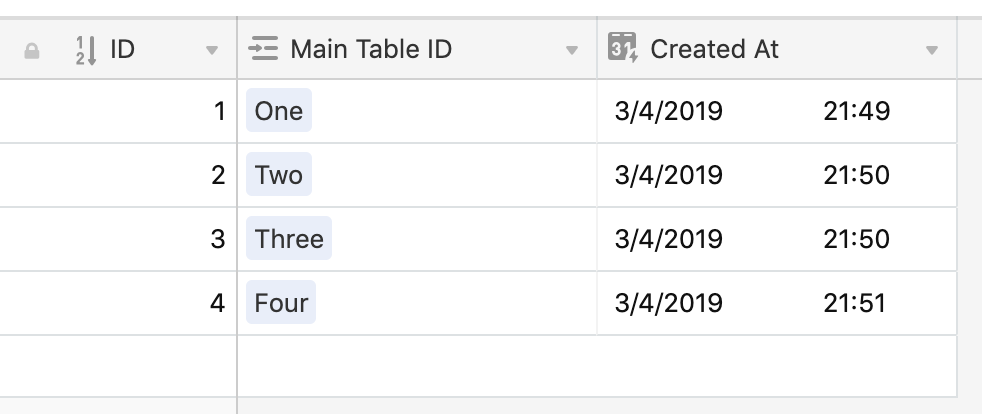The image size is (982, 414).
Task: Select the Created At cell showing 21:49
Action: click(777, 111)
